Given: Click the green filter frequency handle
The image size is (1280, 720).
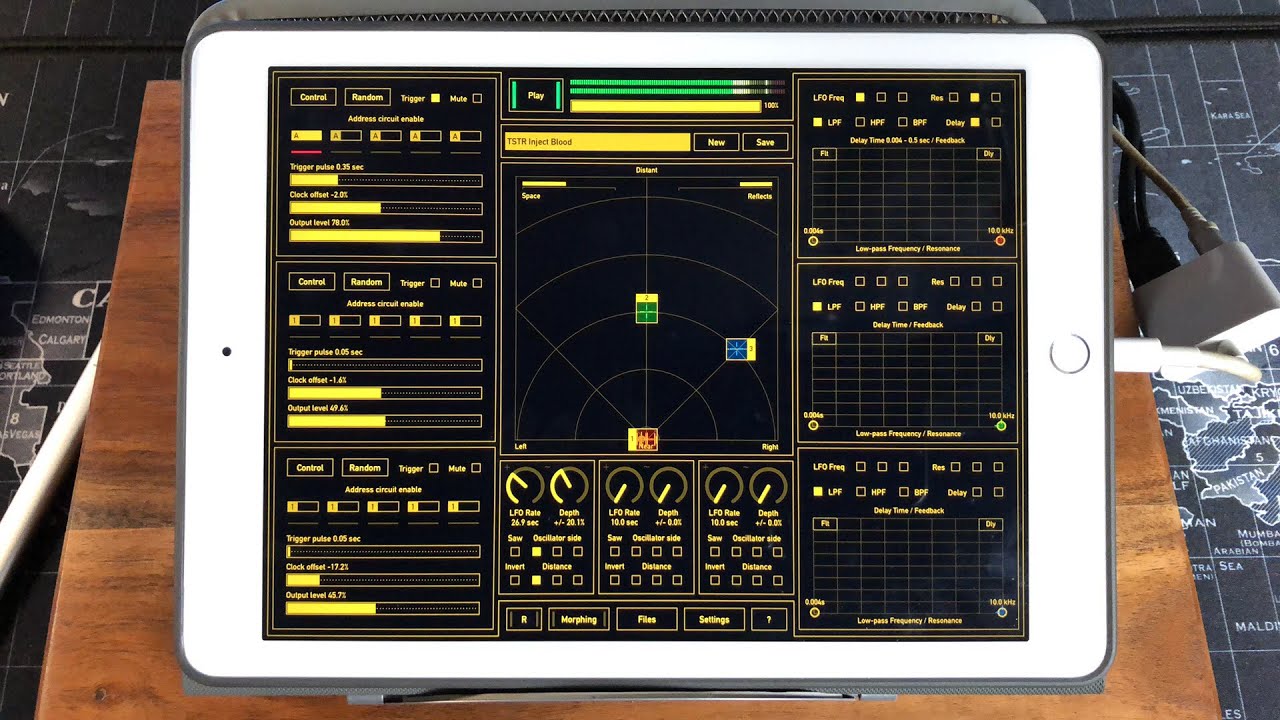Looking at the screenshot, I should pyautogui.click(x=1001, y=426).
